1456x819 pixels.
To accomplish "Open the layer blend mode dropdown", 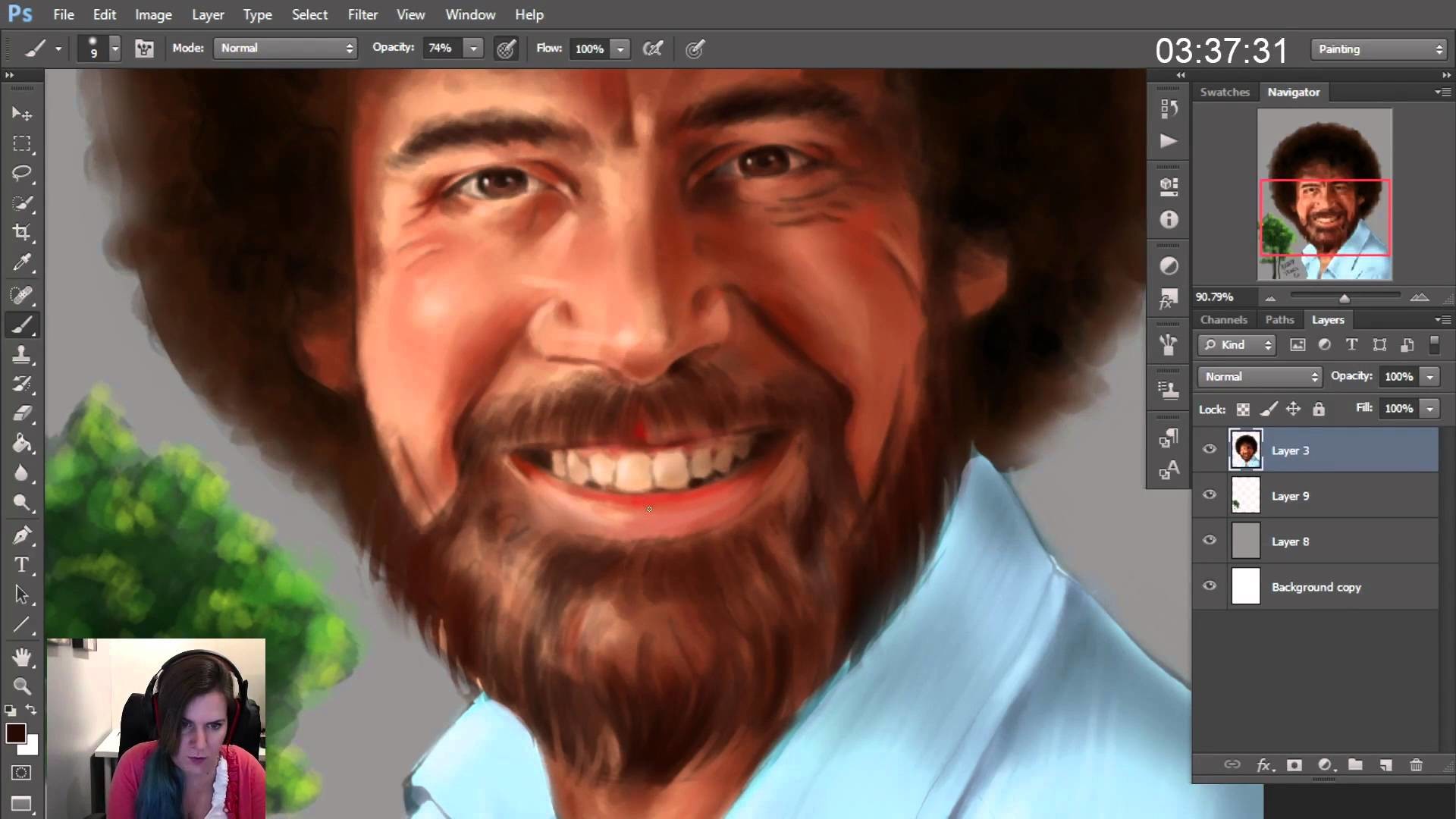I will 1257,376.
